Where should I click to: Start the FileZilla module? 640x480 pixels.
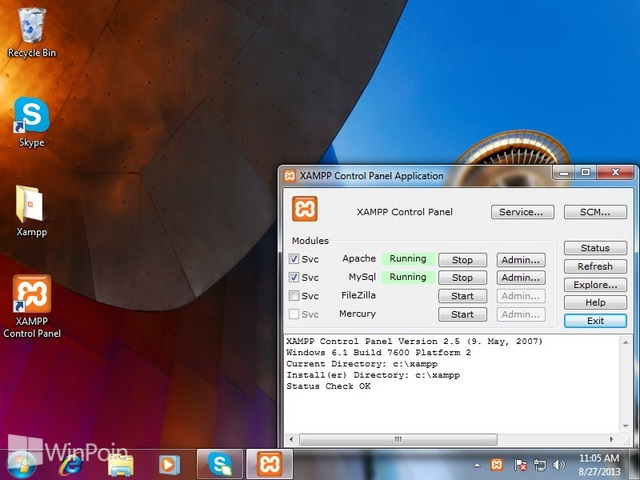[x=462, y=296]
